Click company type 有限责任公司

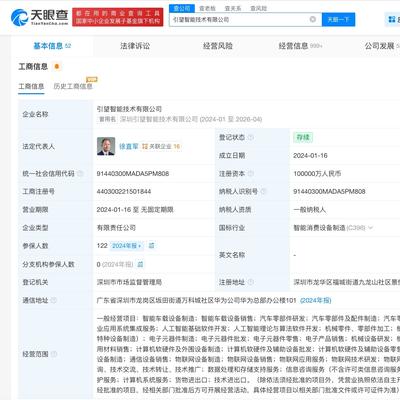(116, 228)
